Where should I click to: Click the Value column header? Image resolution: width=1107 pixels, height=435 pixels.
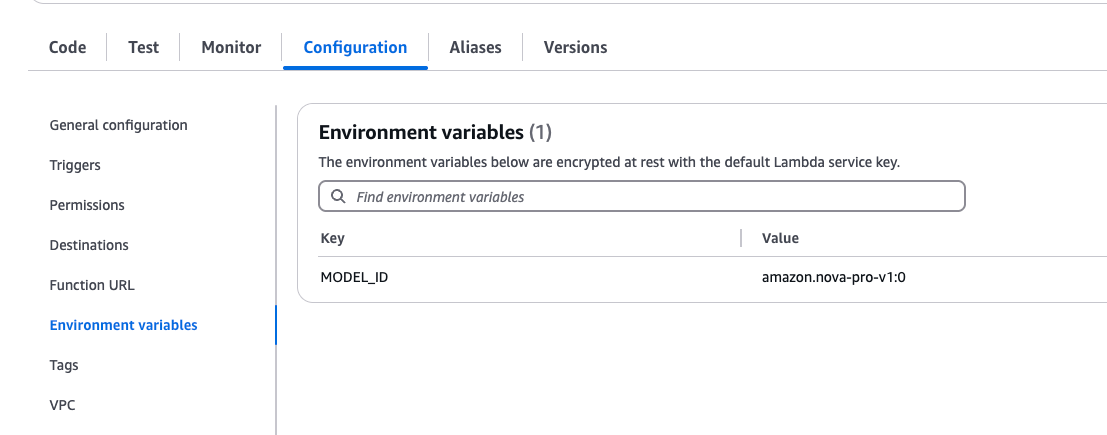pyautogui.click(x=780, y=238)
